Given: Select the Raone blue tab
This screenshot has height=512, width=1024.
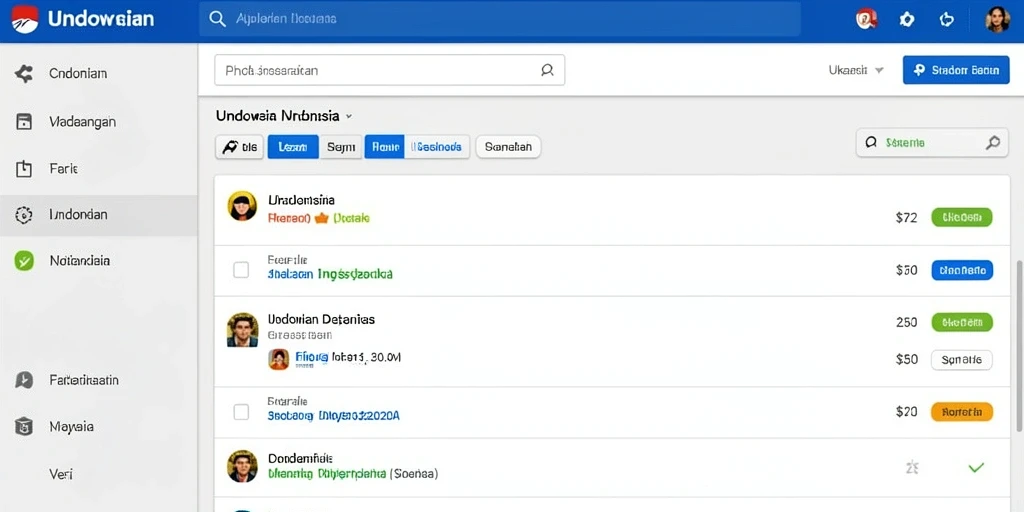Looking at the screenshot, I should pyautogui.click(x=385, y=147).
